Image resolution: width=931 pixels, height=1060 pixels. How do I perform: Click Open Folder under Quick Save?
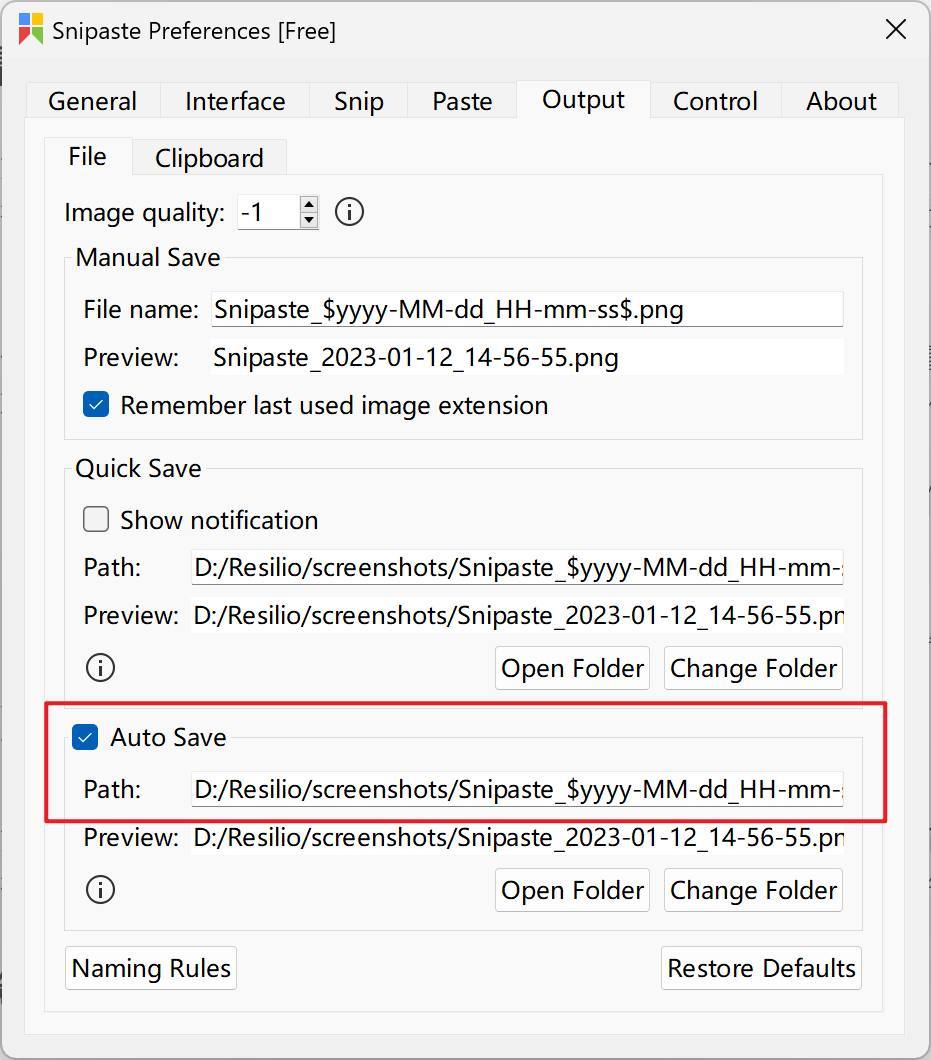(x=573, y=668)
